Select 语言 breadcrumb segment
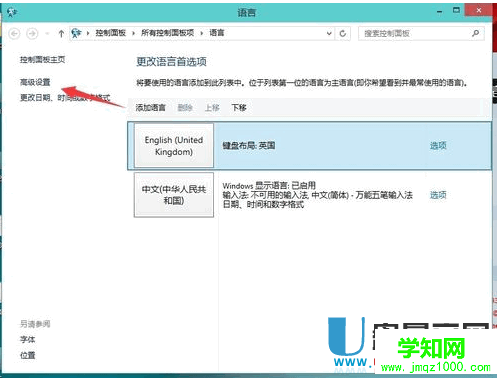 click(217, 33)
